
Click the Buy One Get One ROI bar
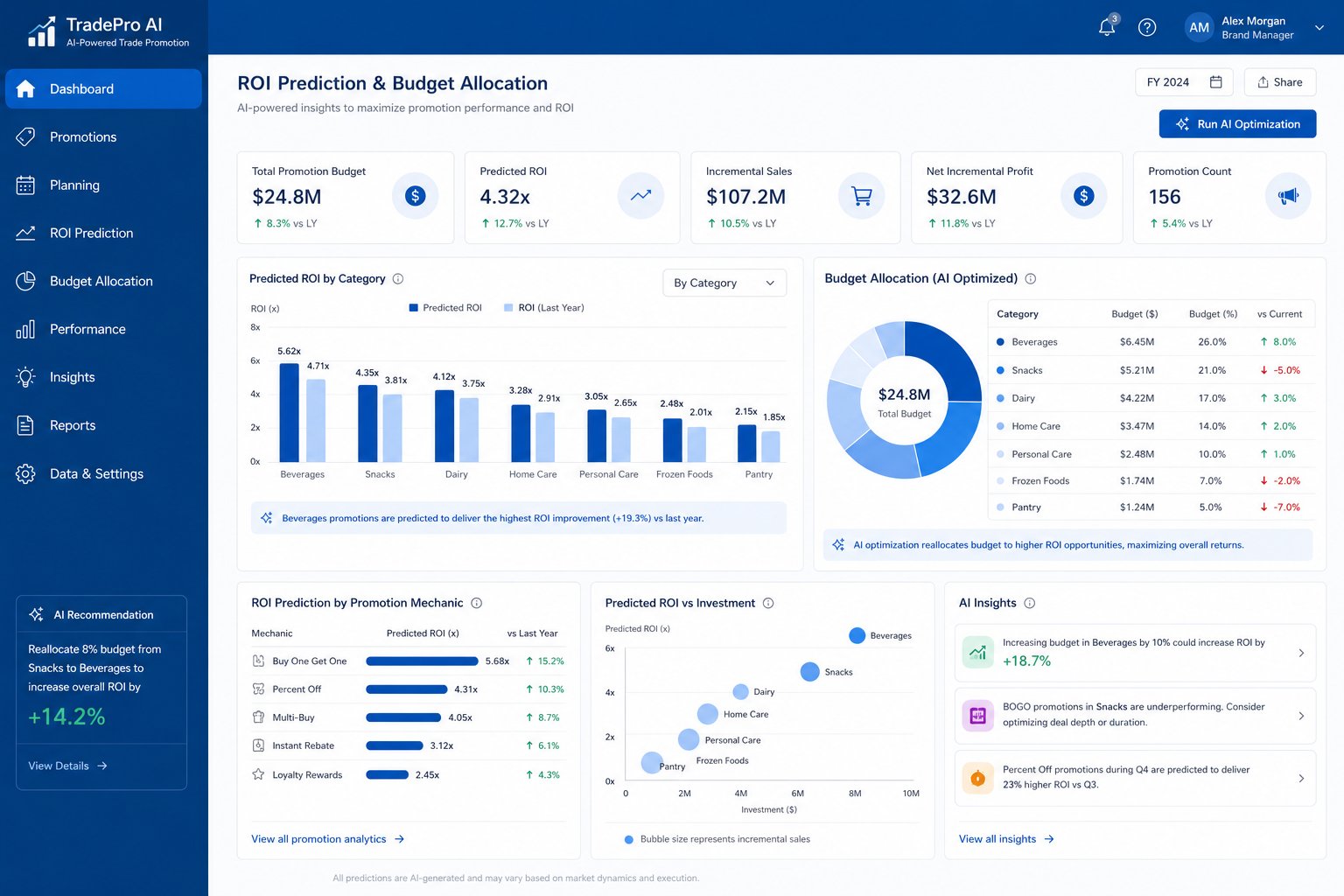tap(422, 661)
